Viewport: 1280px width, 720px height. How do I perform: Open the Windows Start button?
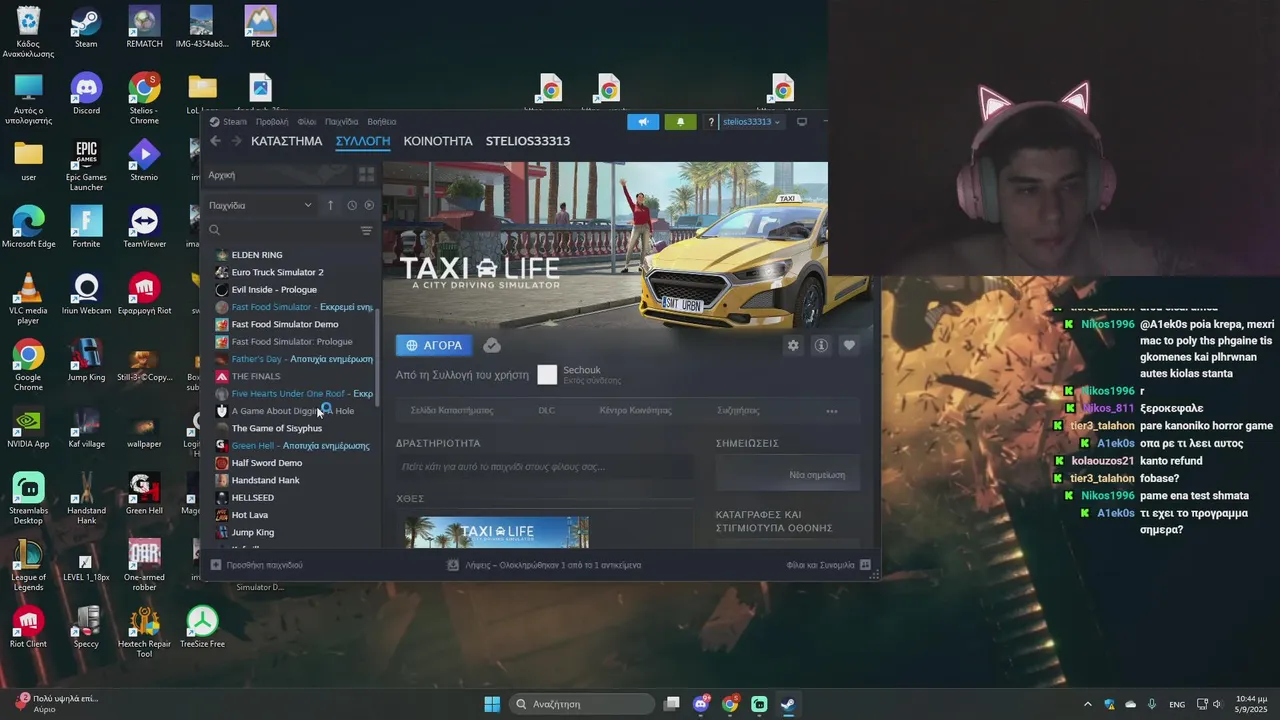[x=492, y=704]
